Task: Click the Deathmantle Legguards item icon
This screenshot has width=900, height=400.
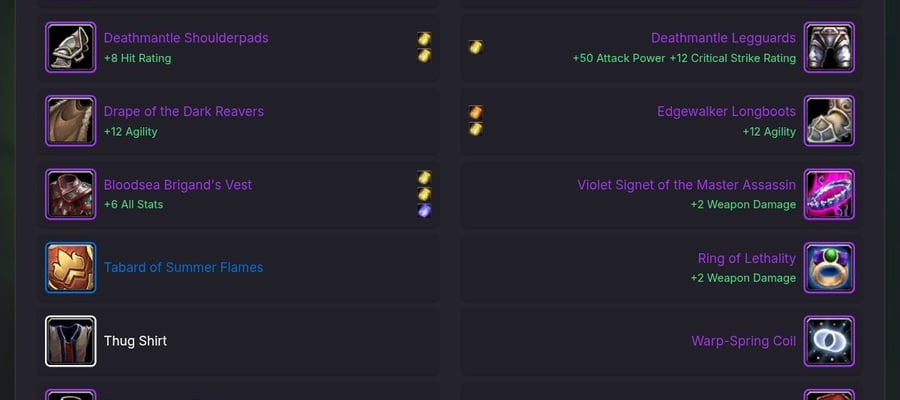Action: 829,47
